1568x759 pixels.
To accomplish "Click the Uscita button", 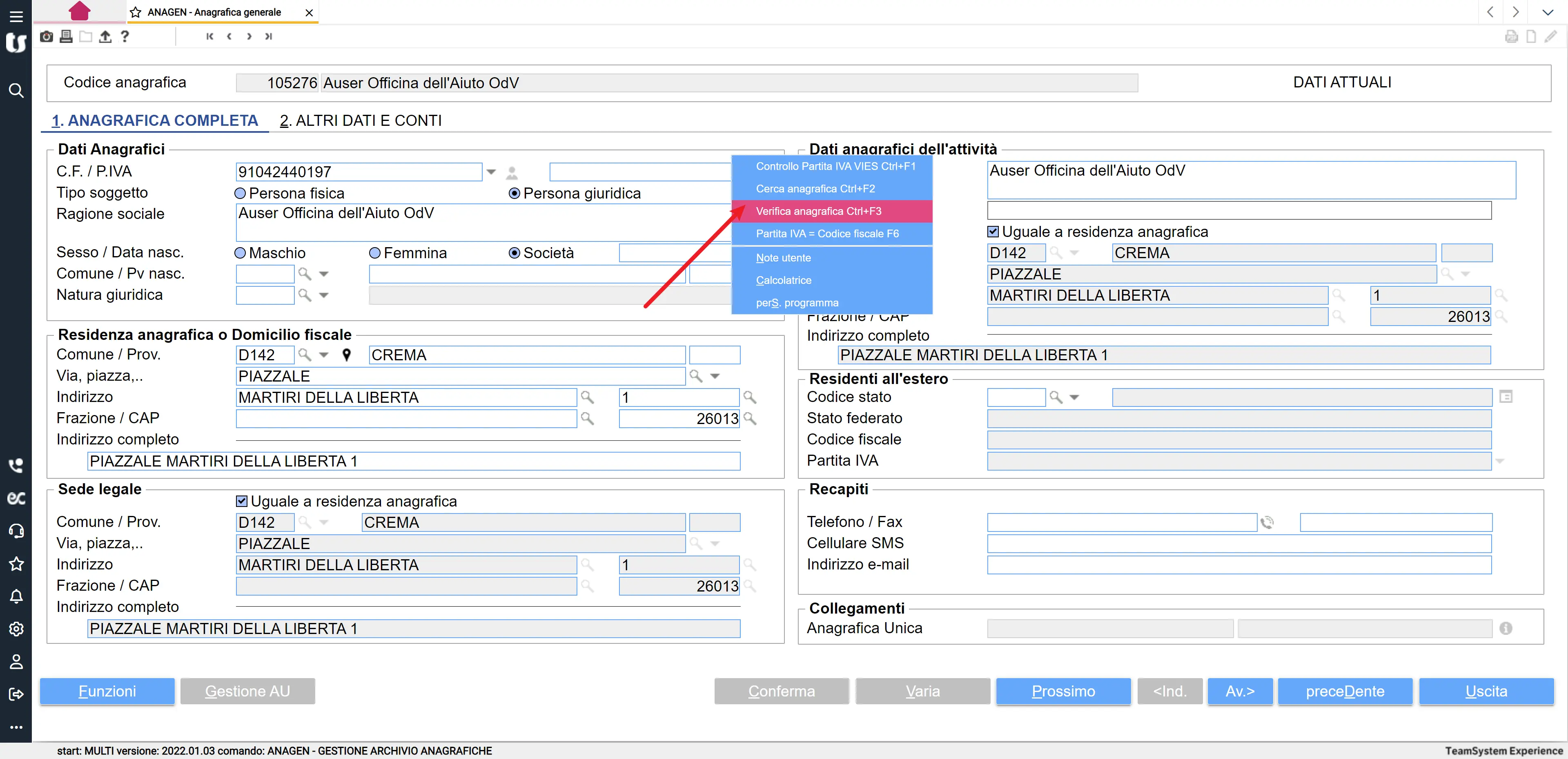I will point(1486,691).
